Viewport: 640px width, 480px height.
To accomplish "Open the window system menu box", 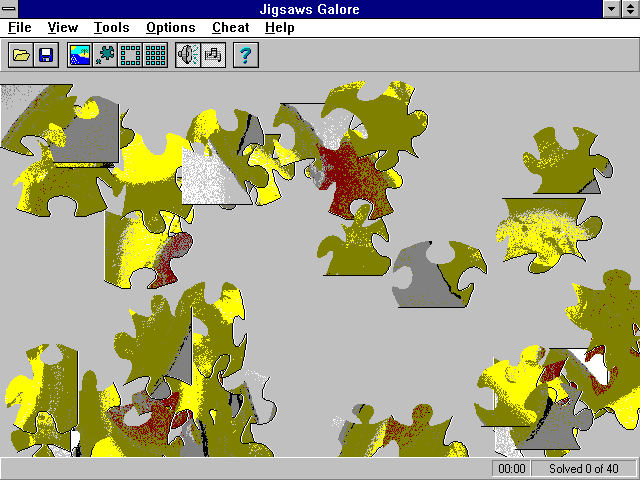I will coord(9,9).
